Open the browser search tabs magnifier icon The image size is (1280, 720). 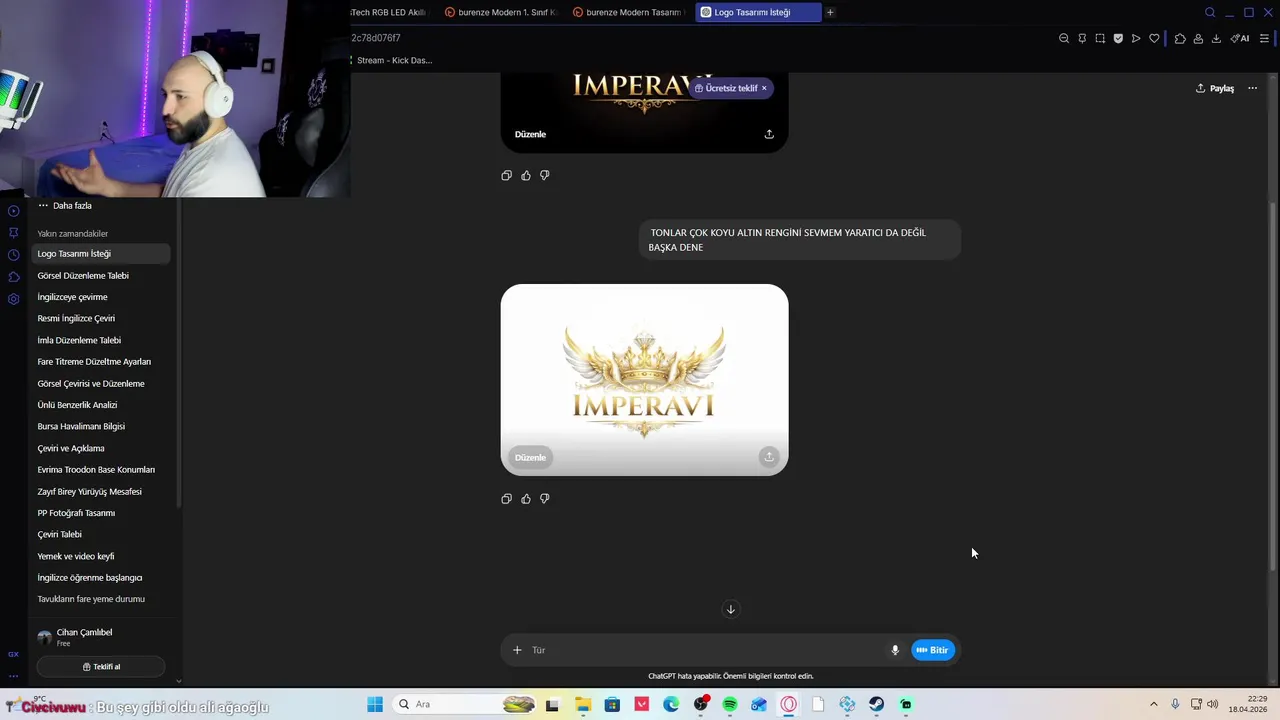(1210, 12)
